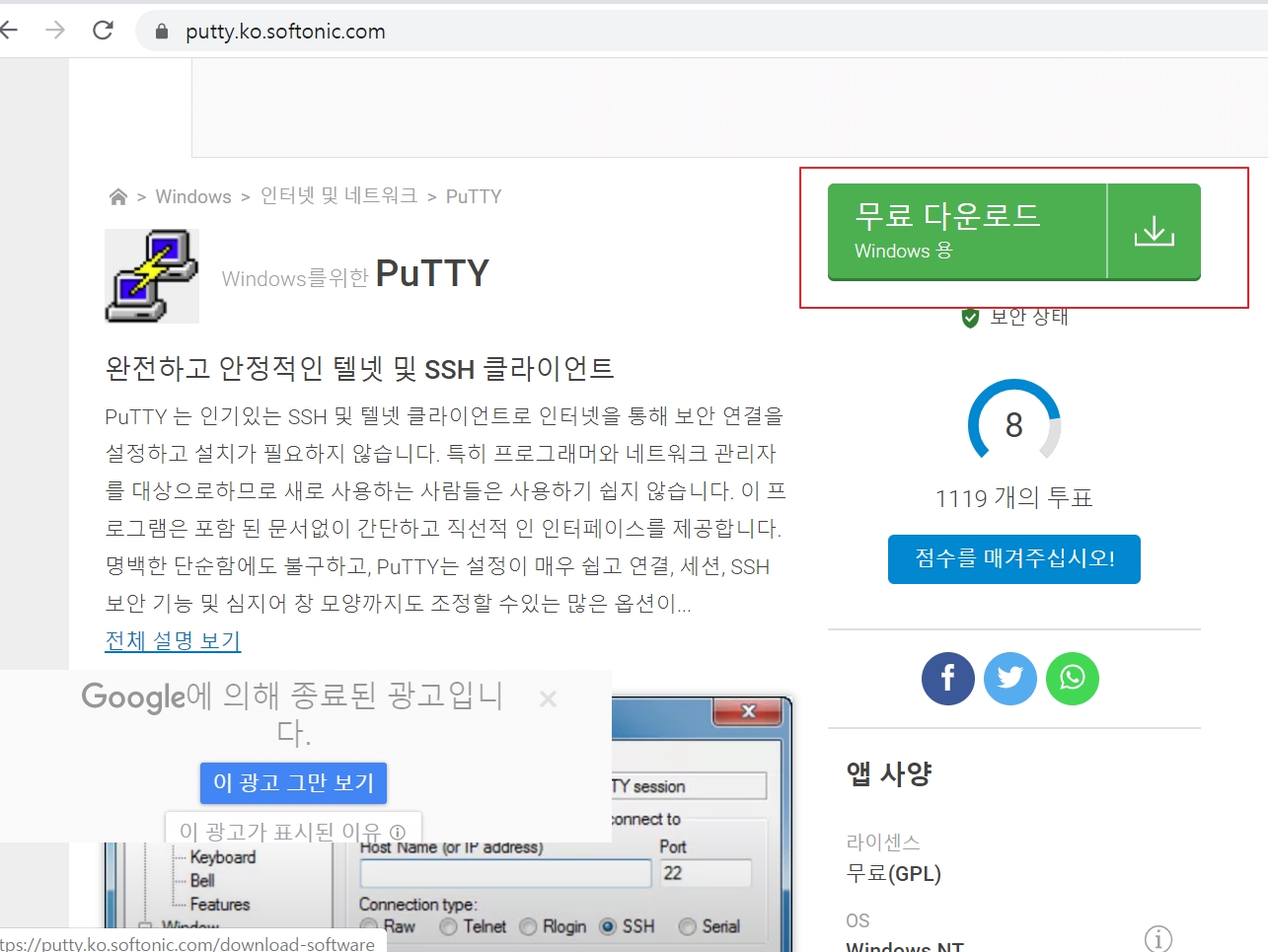This screenshot has height=952, width=1268.
Task: Click the info icon beside the OS spec
Action: pyautogui.click(x=1158, y=938)
